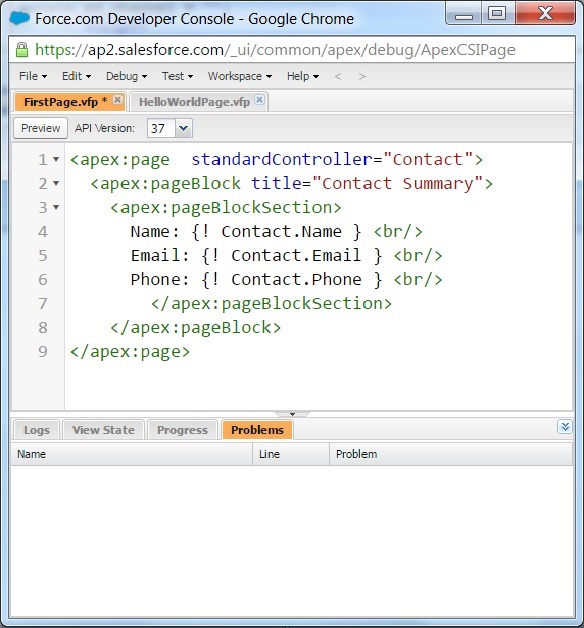Collapse code fold on line 2

click(x=56, y=183)
